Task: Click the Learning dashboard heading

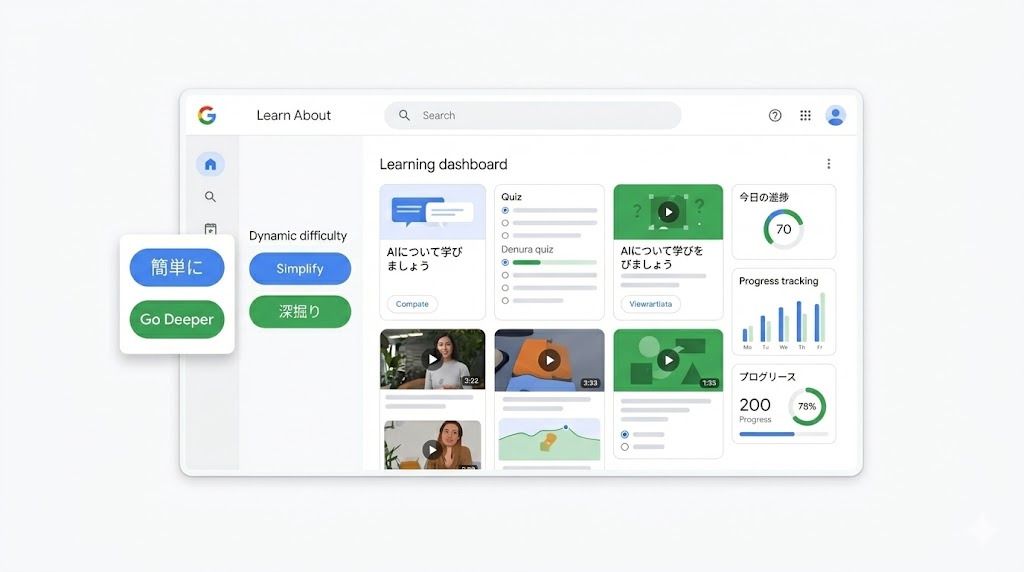Action: [x=443, y=165]
